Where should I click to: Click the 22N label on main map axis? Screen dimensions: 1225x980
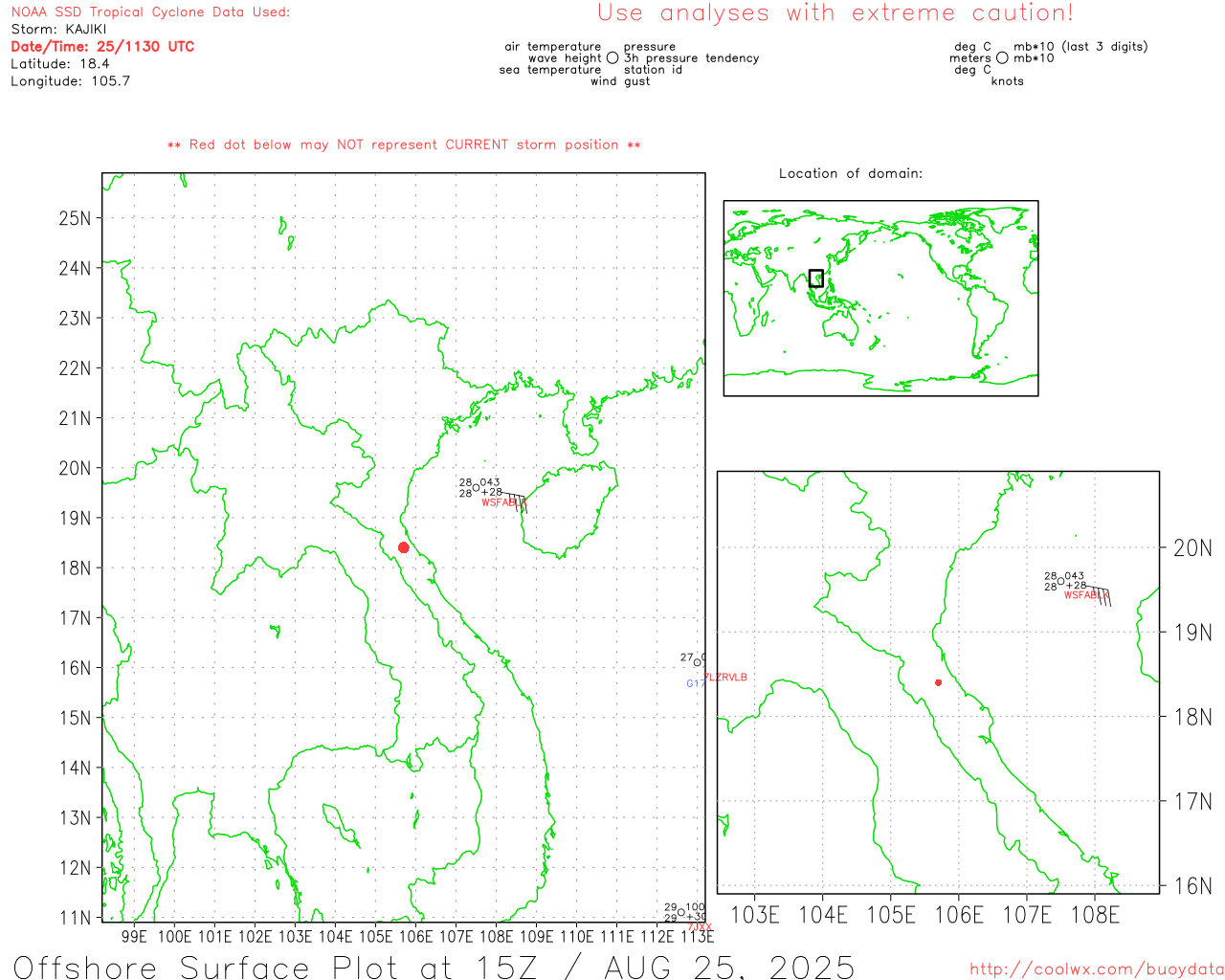coord(75,368)
